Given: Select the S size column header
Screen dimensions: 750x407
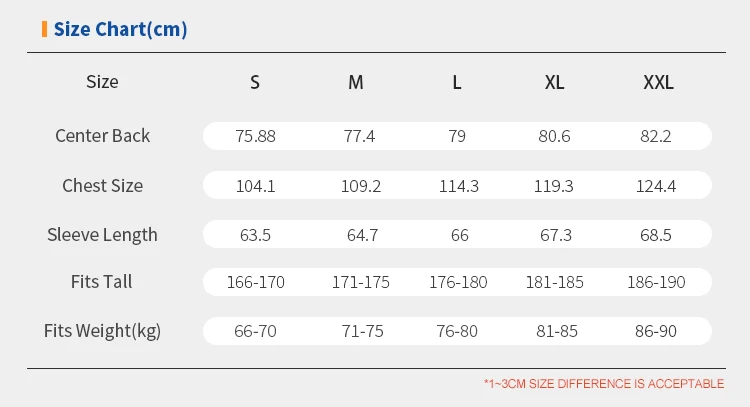Looking at the screenshot, I should point(255,83).
